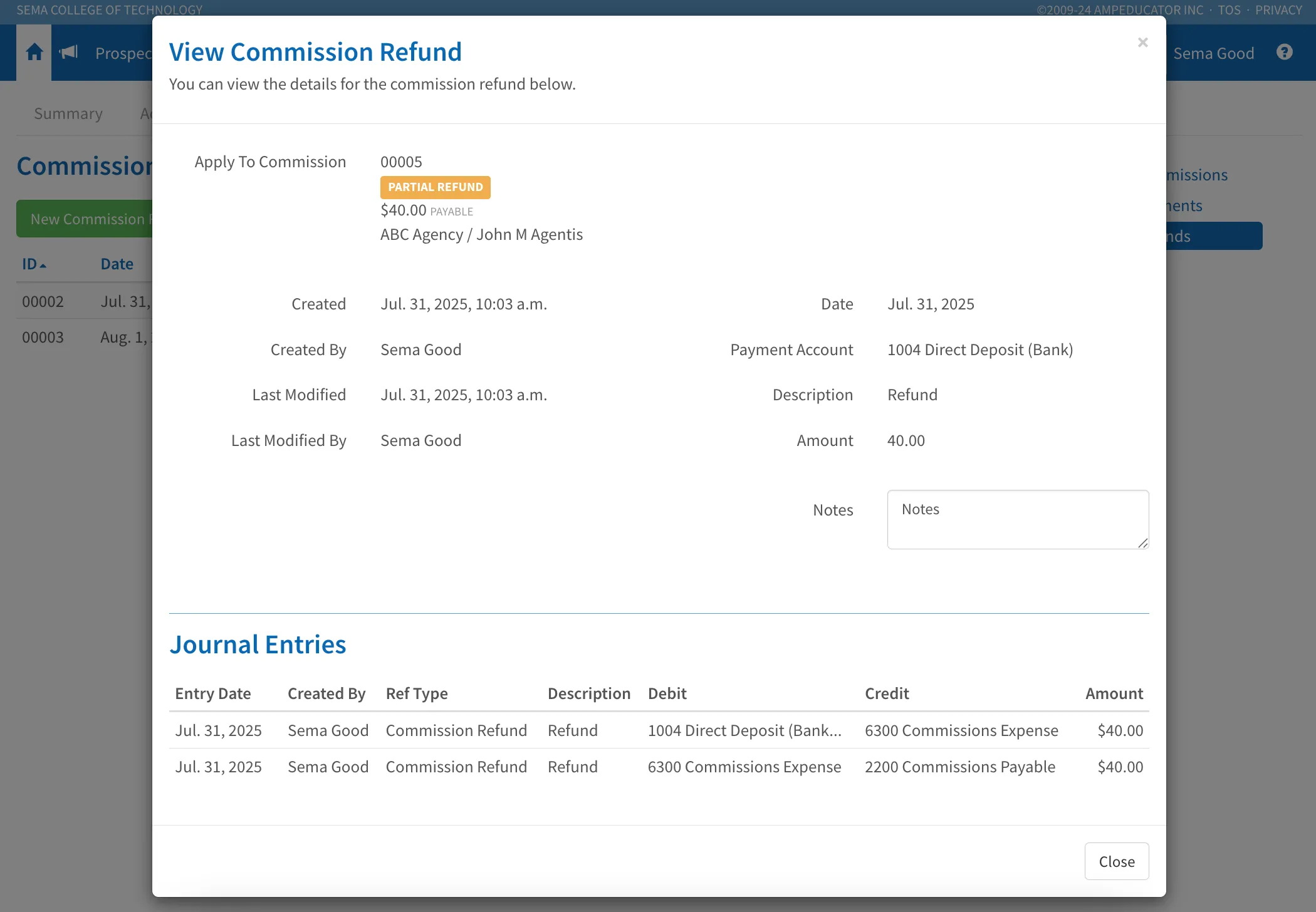This screenshot has width=1316, height=912.
Task: Click the 1004 Direct Deposit (Bank) value
Action: click(x=980, y=350)
